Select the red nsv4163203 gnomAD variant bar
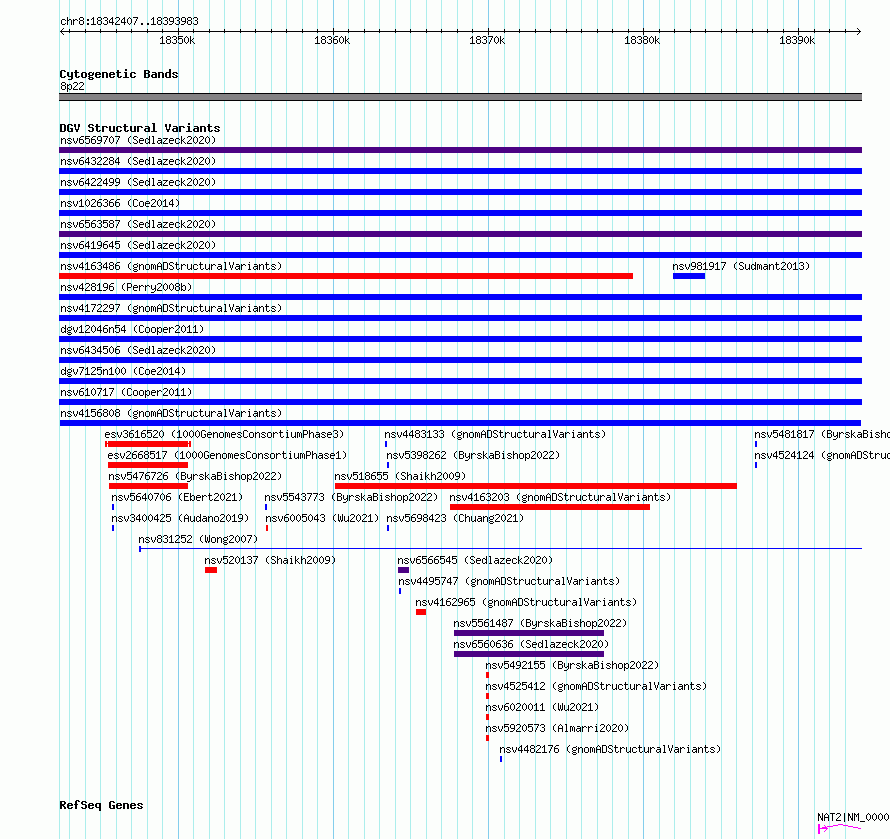This screenshot has height=839, width=890. pyautogui.click(x=549, y=507)
